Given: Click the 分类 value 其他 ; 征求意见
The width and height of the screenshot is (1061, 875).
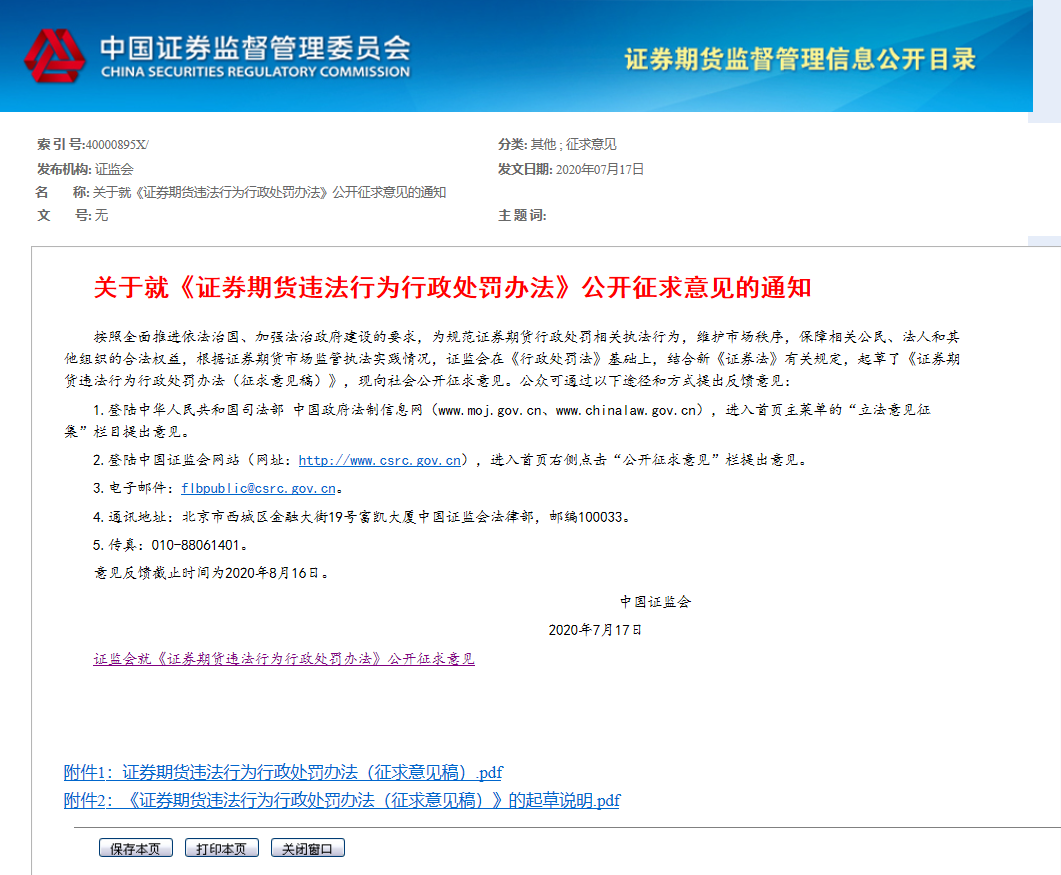Looking at the screenshot, I should coord(573,145).
